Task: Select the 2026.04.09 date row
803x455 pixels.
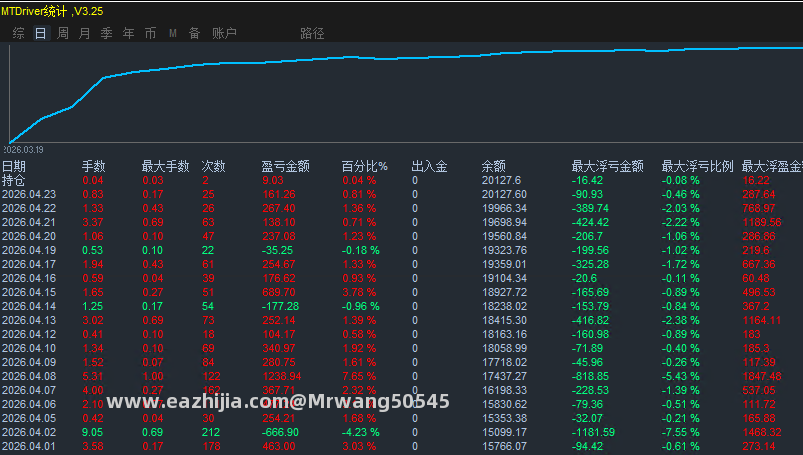Action: (29, 362)
